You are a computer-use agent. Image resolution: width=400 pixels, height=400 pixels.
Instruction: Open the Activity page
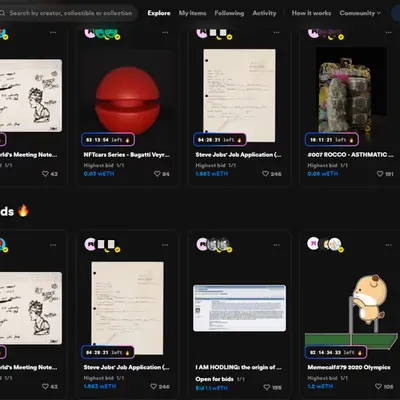pyautogui.click(x=264, y=13)
